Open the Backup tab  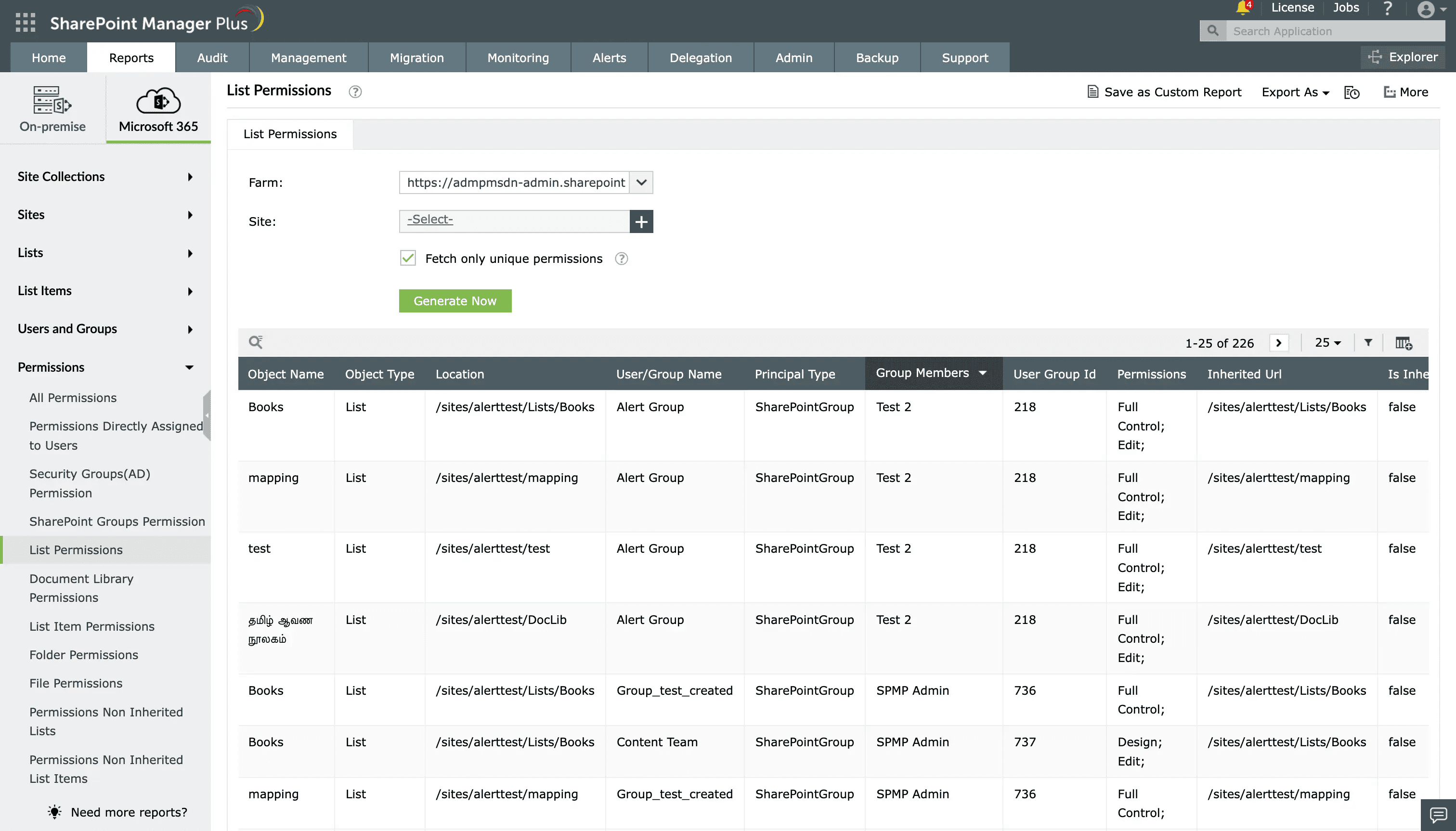coord(877,57)
